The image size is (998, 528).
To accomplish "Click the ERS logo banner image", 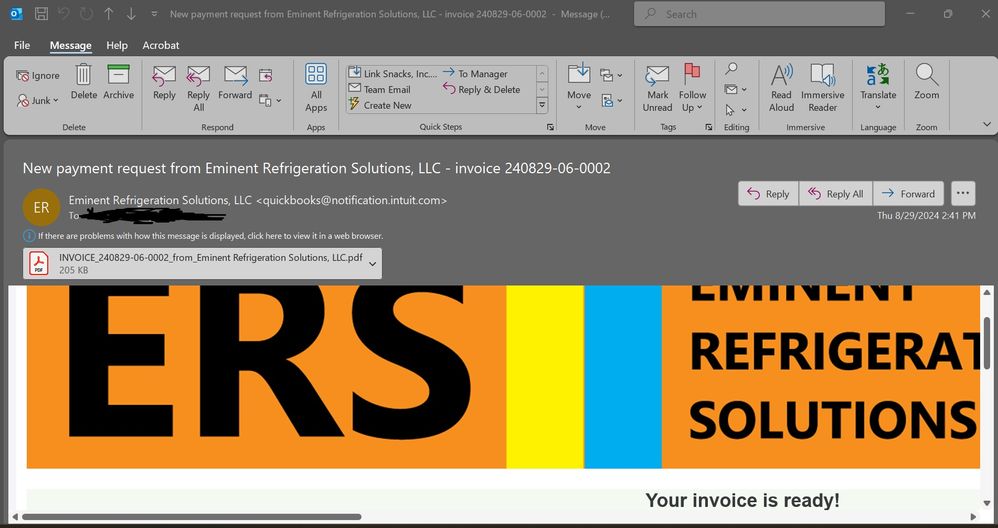I will pos(503,377).
